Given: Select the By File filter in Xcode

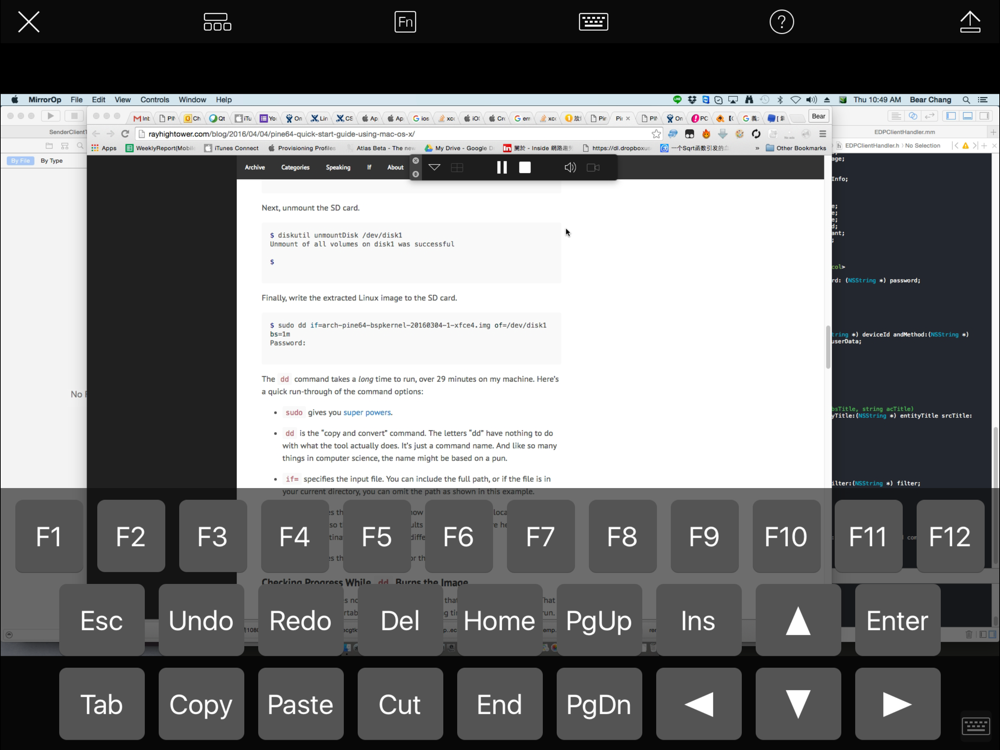Looking at the screenshot, I should tap(20, 161).
